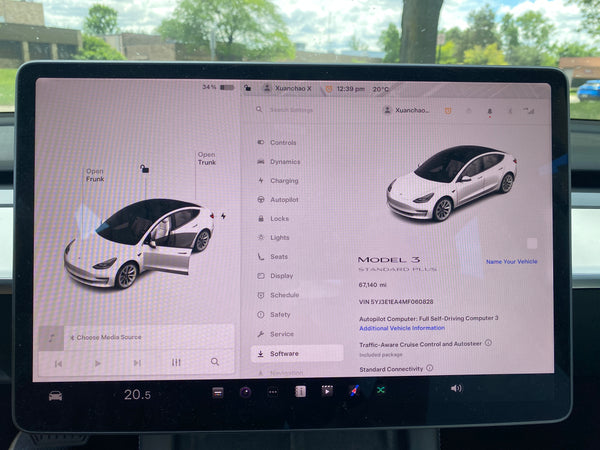Show info for Traffic-Aware Cruise Control

click(x=488, y=342)
